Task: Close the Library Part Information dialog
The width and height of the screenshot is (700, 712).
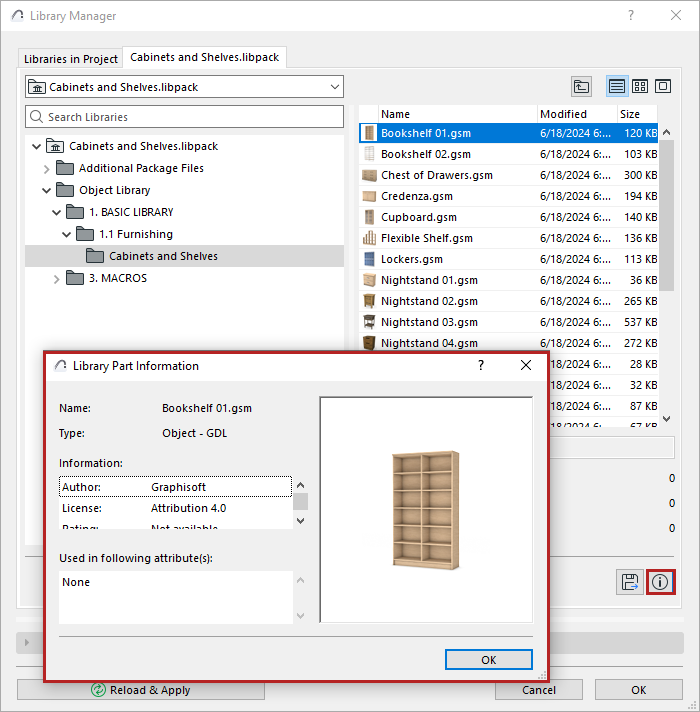Action: [x=526, y=365]
